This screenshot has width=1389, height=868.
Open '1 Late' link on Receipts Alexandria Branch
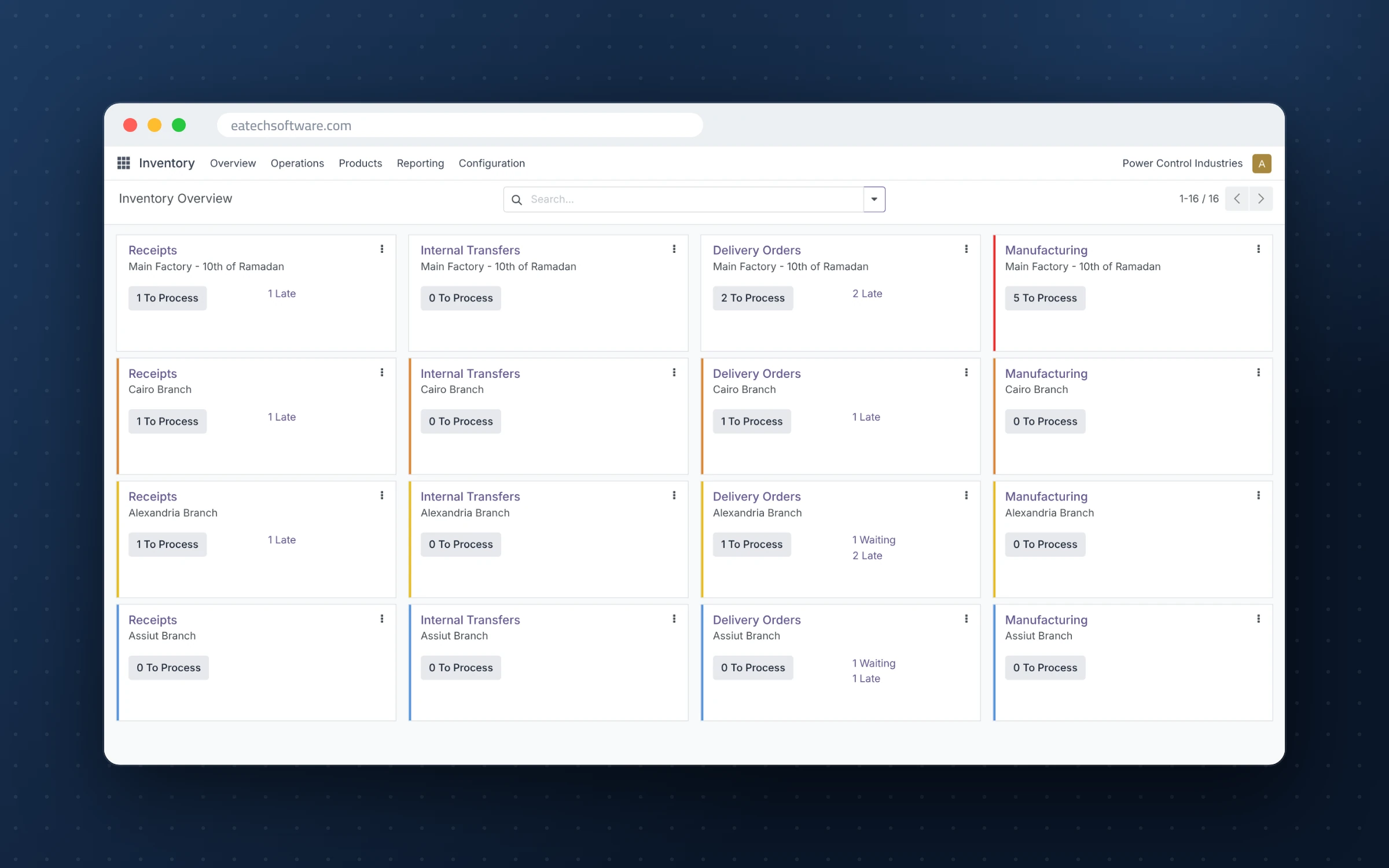click(282, 540)
